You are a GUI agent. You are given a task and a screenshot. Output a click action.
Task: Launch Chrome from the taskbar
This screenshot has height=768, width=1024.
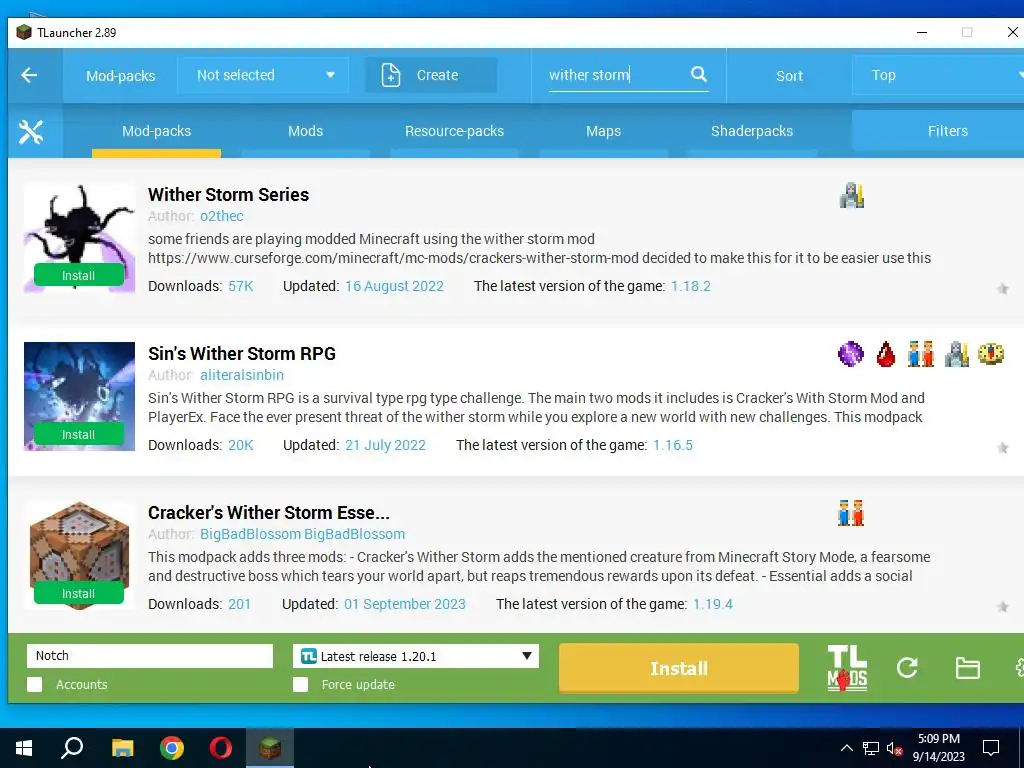pos(172,748)
